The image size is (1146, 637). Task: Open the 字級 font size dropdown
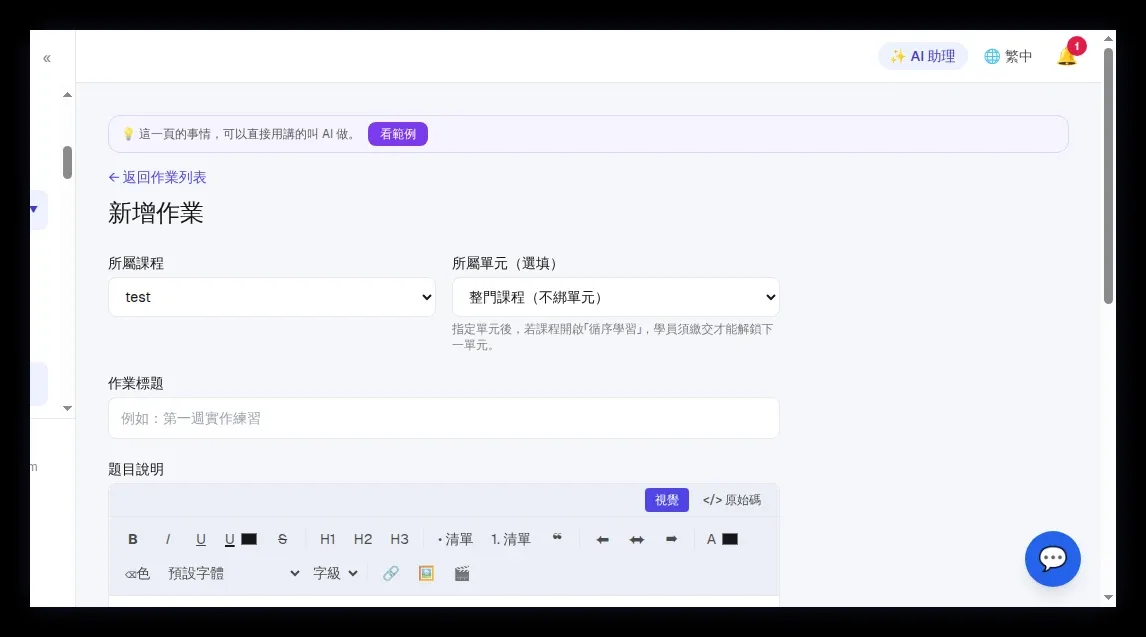(x=335, y=573)
